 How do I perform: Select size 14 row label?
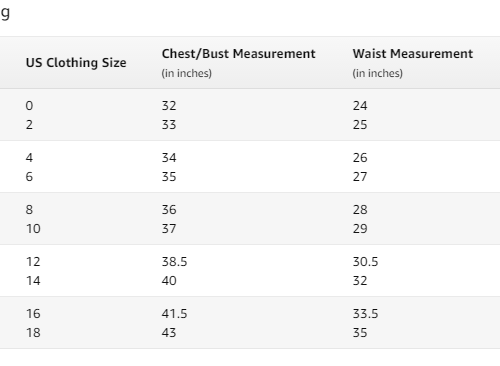click(x=33, y=281)
